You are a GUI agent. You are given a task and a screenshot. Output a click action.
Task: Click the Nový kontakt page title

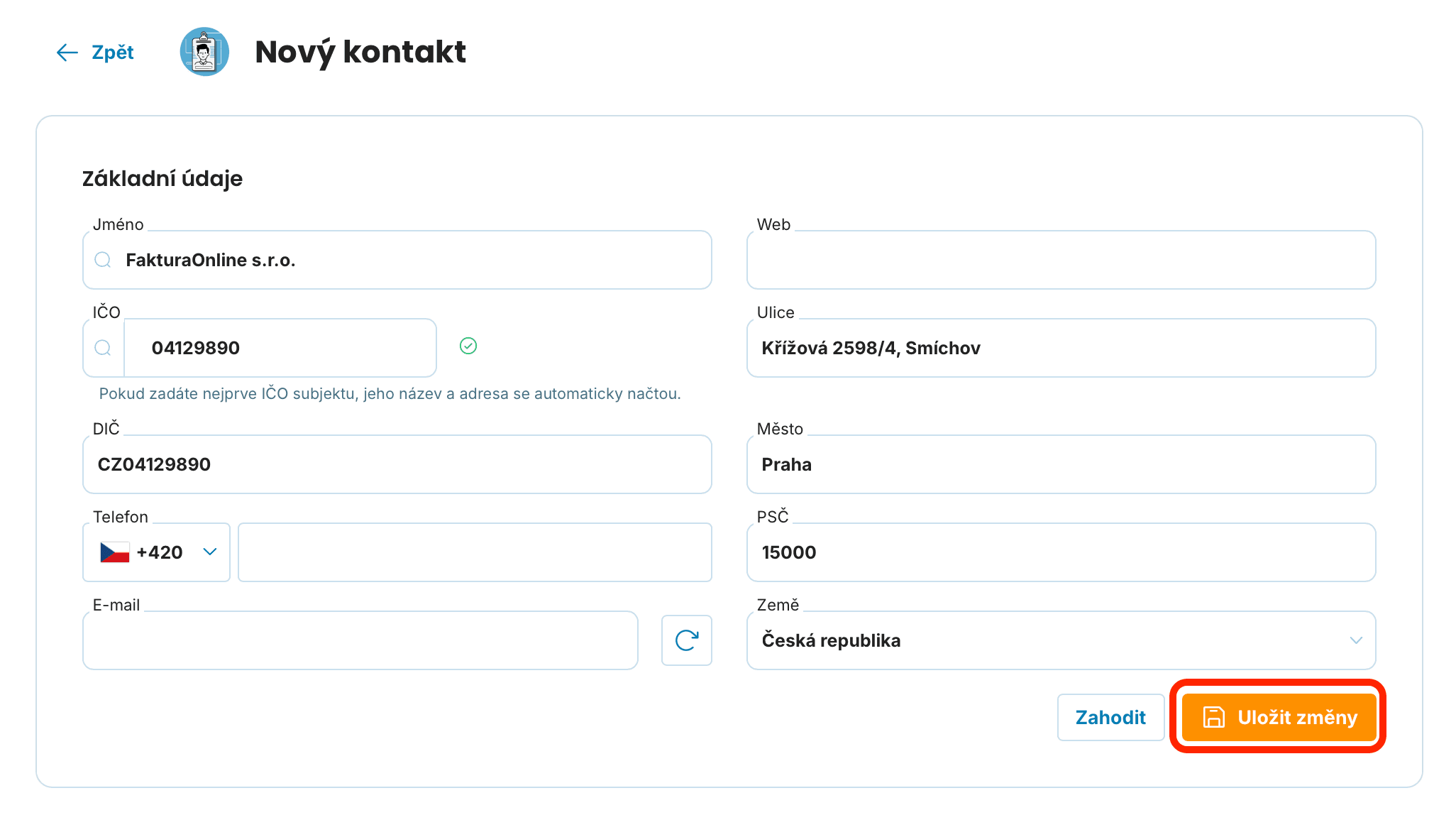pyautogui.click(x=360, y=52)
